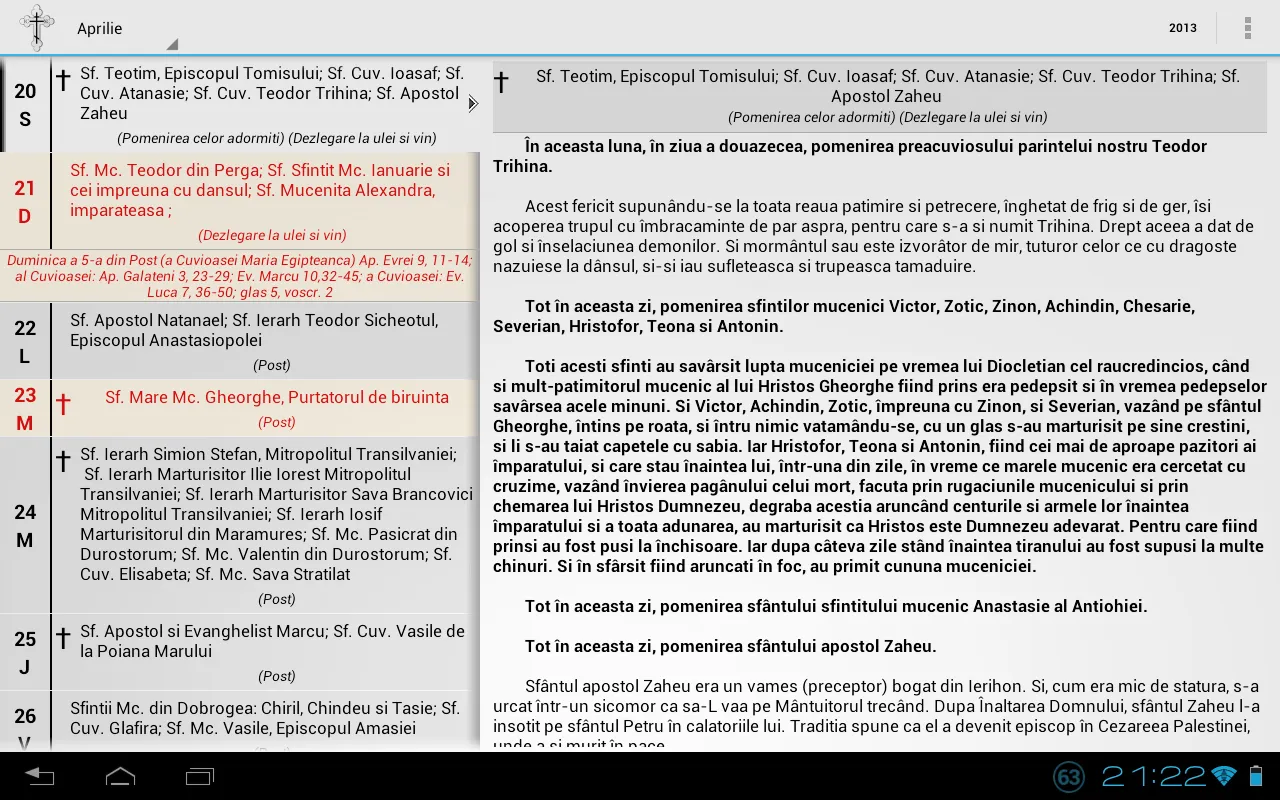Open the recent apps button
This screenshot has width=1280, height=800.
tap(200, 776)
